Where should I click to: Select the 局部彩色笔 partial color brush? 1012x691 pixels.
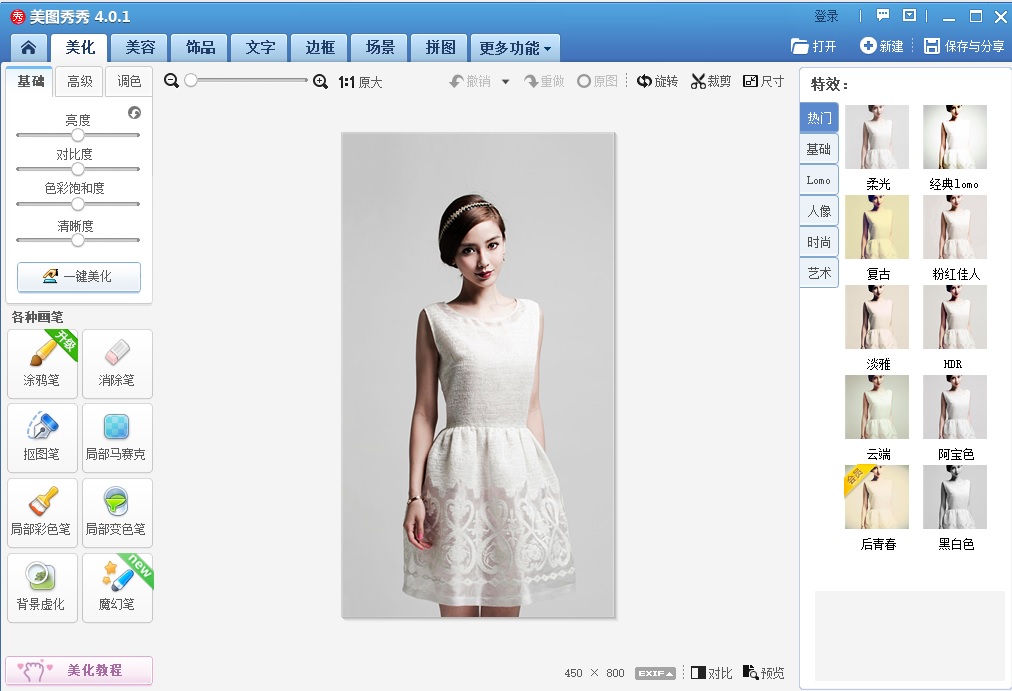pos(43,511)
